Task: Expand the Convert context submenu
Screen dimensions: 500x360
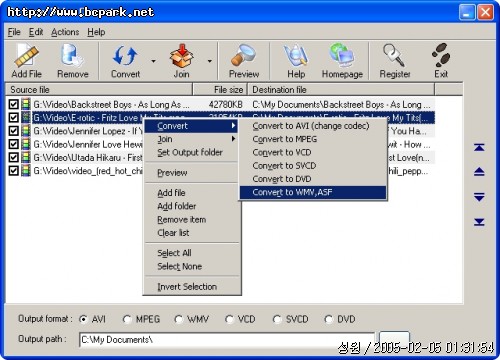Action: [x=191, y=126]
